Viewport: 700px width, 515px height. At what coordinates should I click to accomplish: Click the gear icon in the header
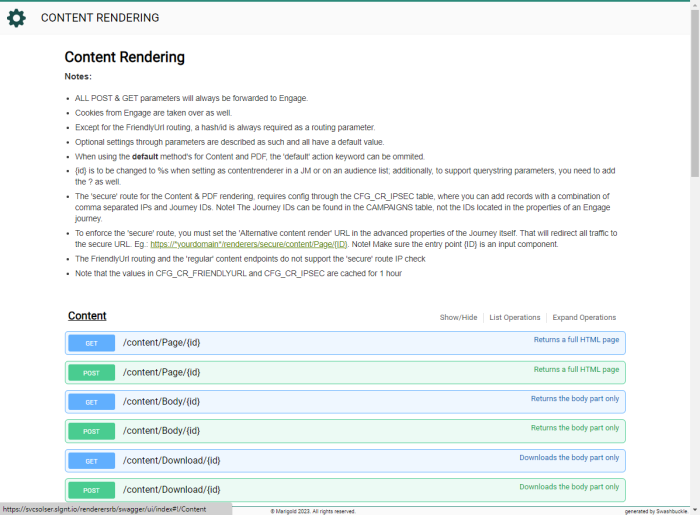(x=16, y=18)
